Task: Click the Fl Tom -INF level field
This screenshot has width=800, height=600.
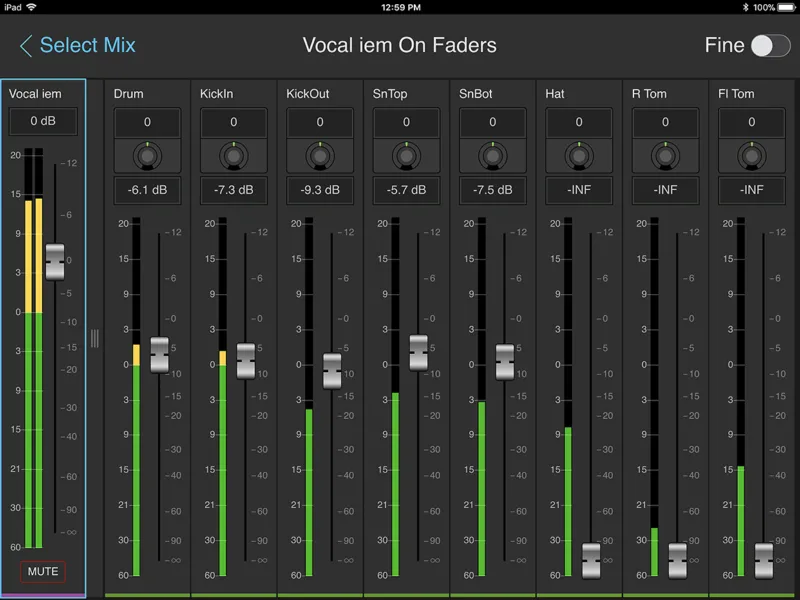Action: click(752, 190)
